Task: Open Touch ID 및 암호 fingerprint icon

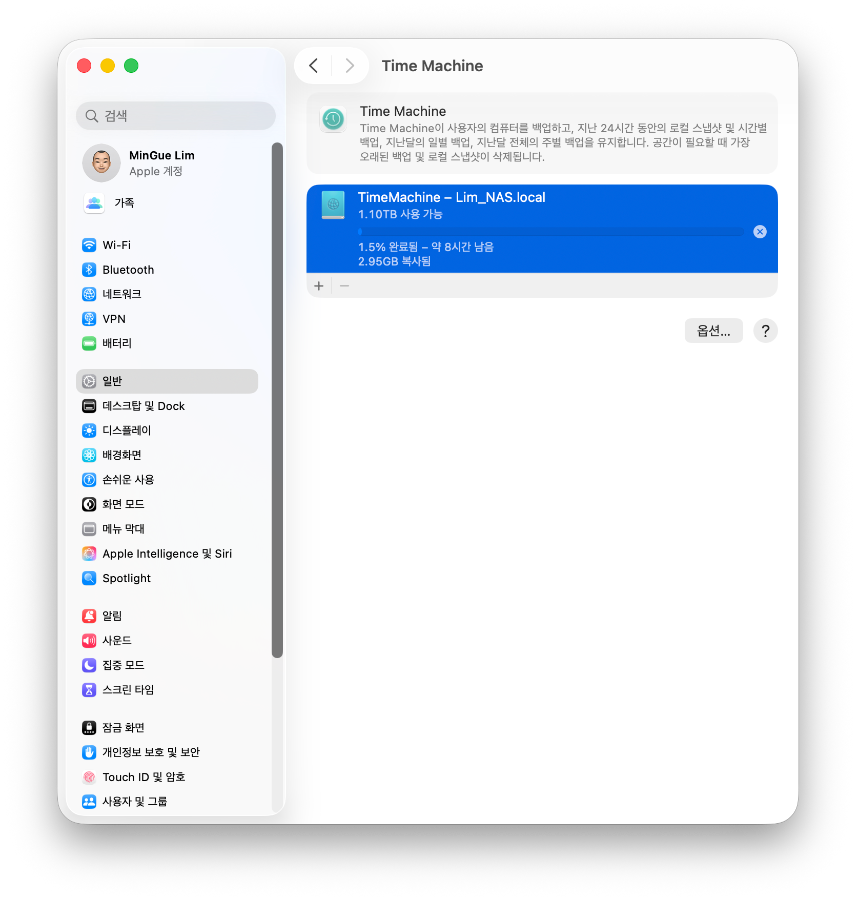Action: [x=89, y=777]
